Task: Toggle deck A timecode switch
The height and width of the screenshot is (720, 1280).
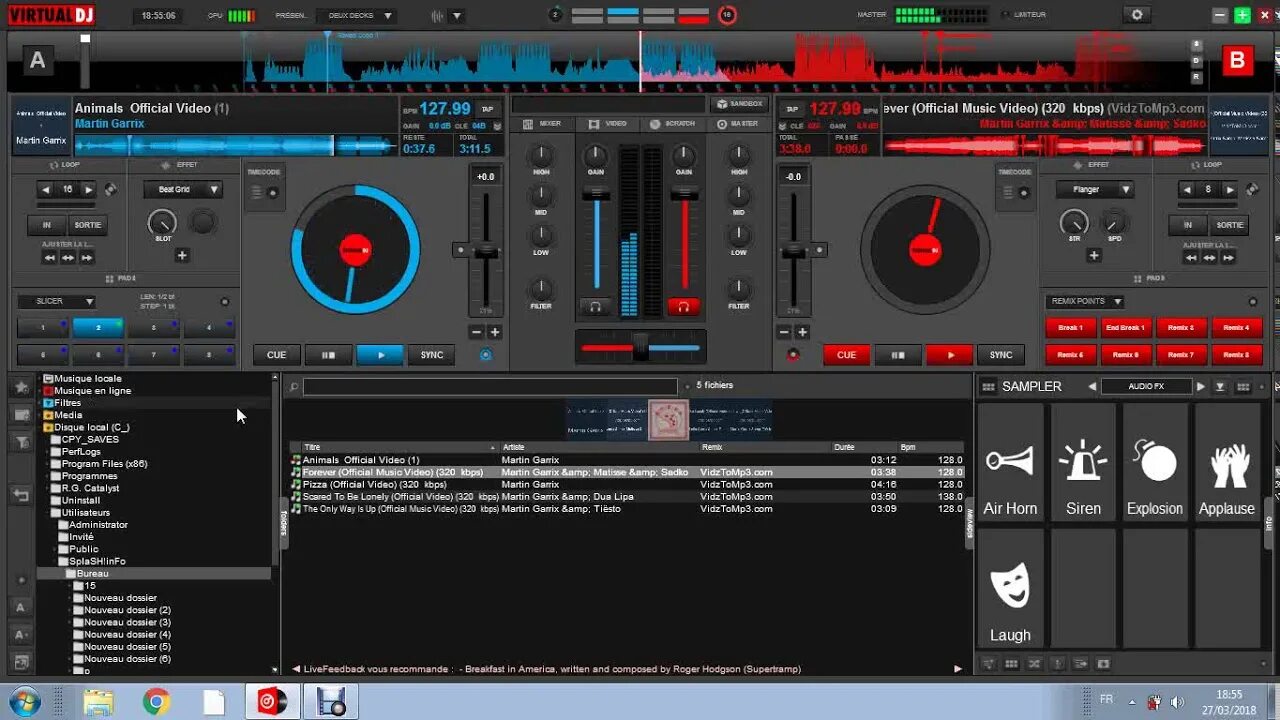Action: [x=272, y=193]
